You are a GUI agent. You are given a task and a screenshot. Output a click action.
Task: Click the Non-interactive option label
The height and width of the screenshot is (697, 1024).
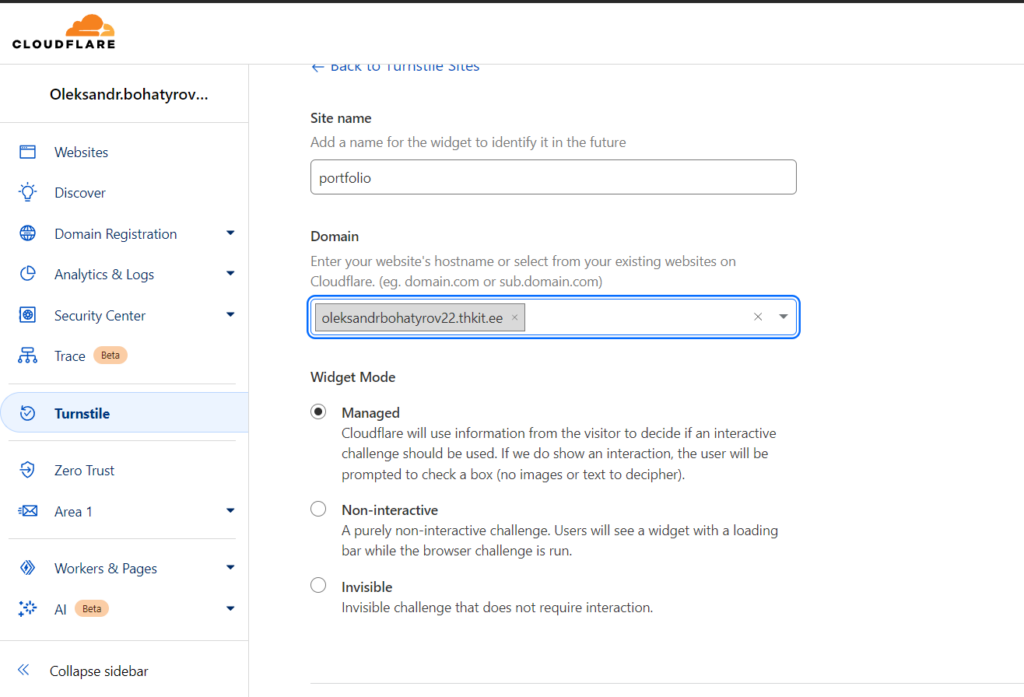389,510
